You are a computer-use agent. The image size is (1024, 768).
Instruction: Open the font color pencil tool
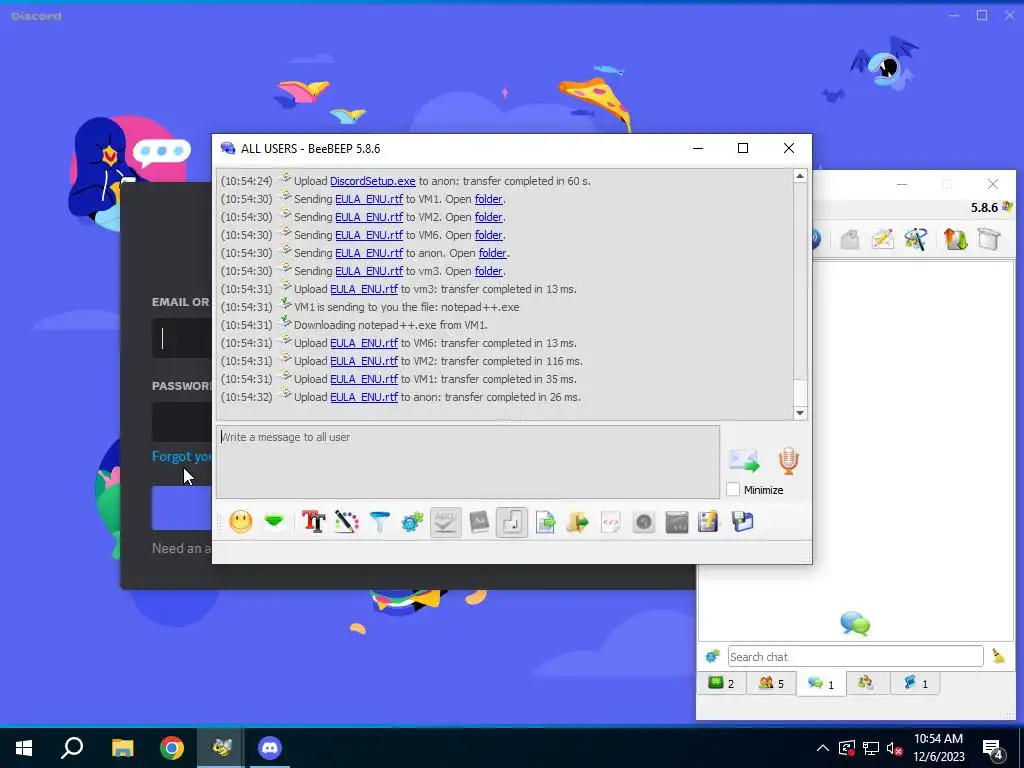(347, 522)
